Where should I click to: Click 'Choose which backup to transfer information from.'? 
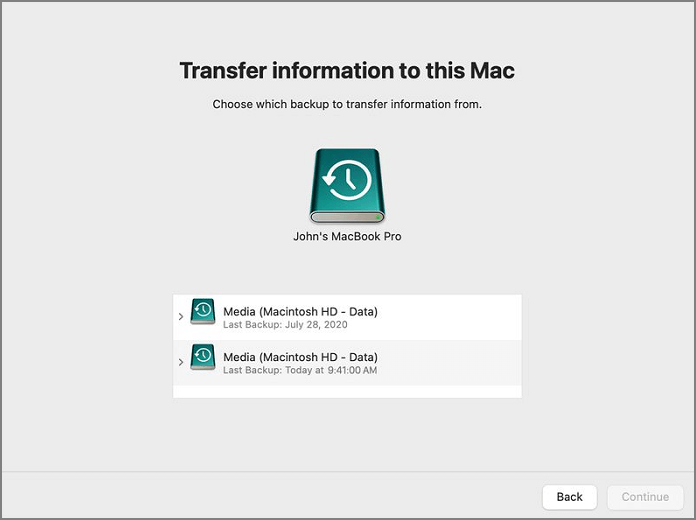347,104
